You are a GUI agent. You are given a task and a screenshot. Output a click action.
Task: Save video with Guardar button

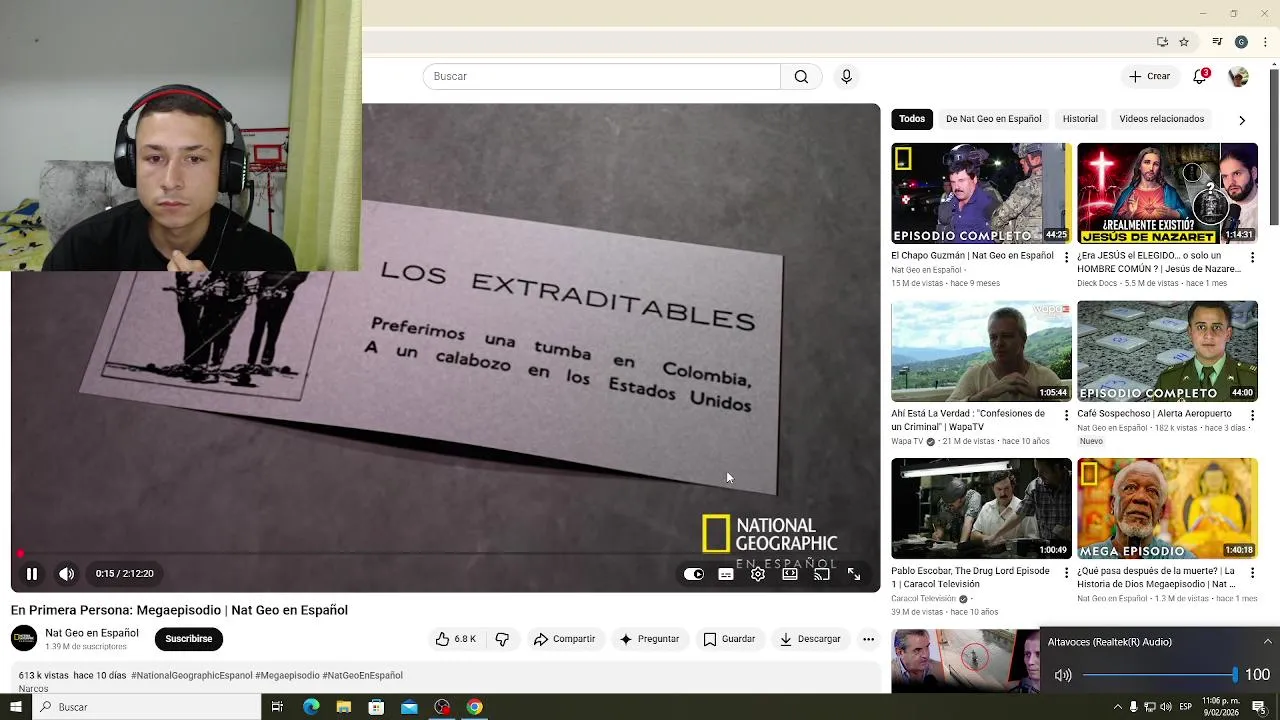[729, 639]
